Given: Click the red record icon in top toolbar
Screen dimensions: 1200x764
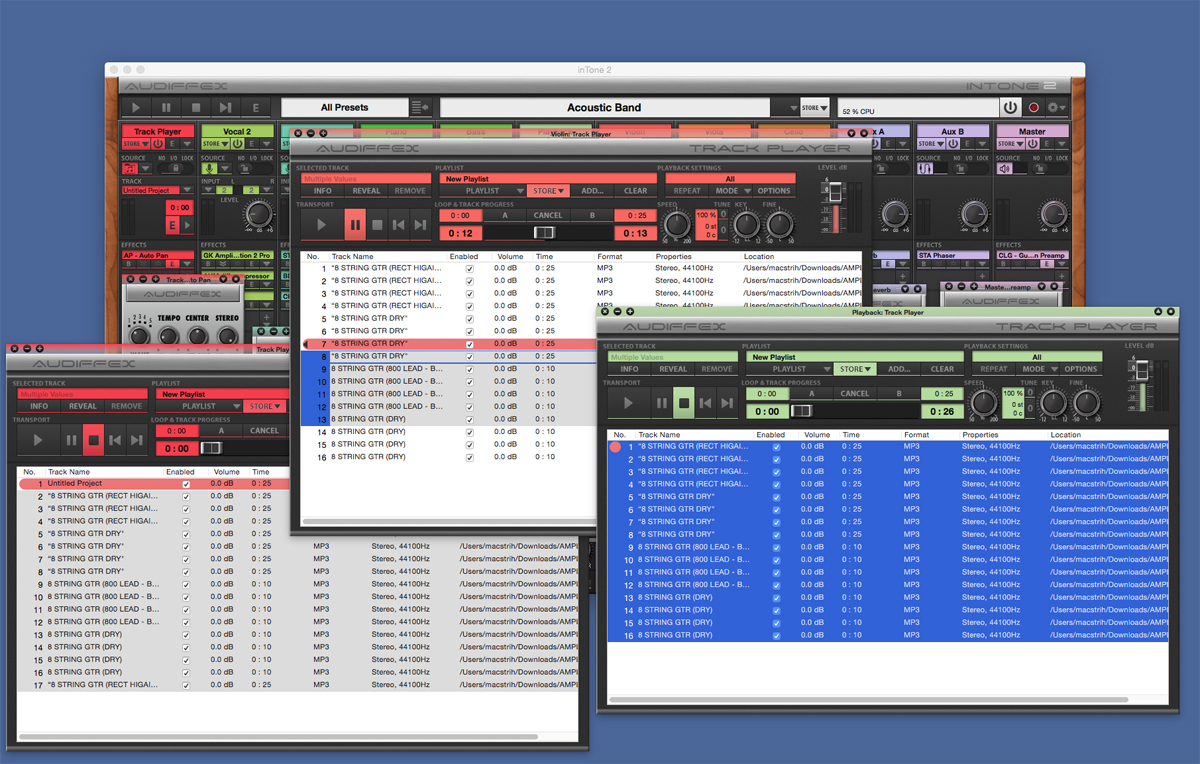Looking at the screenshot, I should point(1033,107).
